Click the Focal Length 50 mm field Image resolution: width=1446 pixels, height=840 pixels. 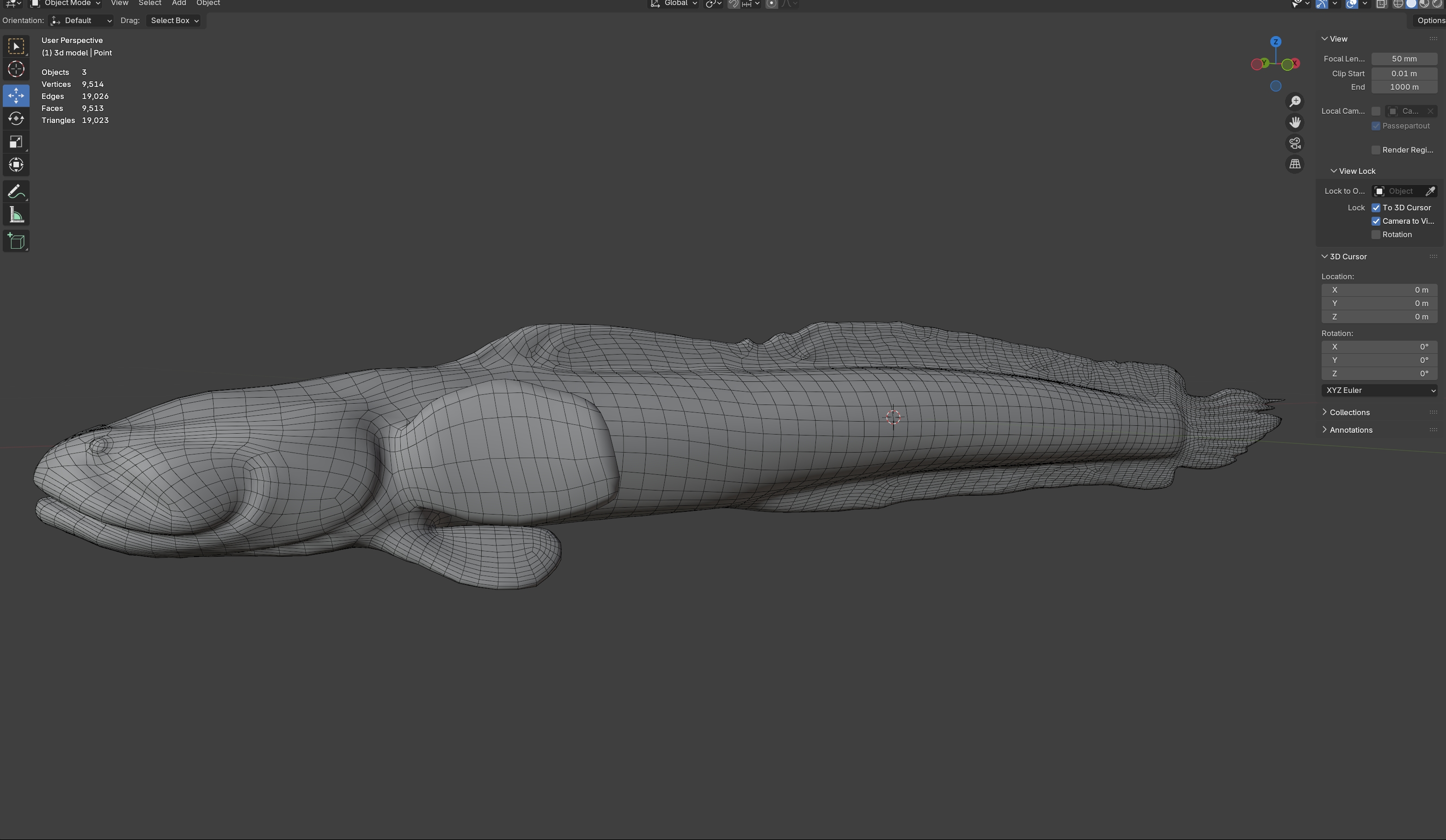[x=1403, y=59]
